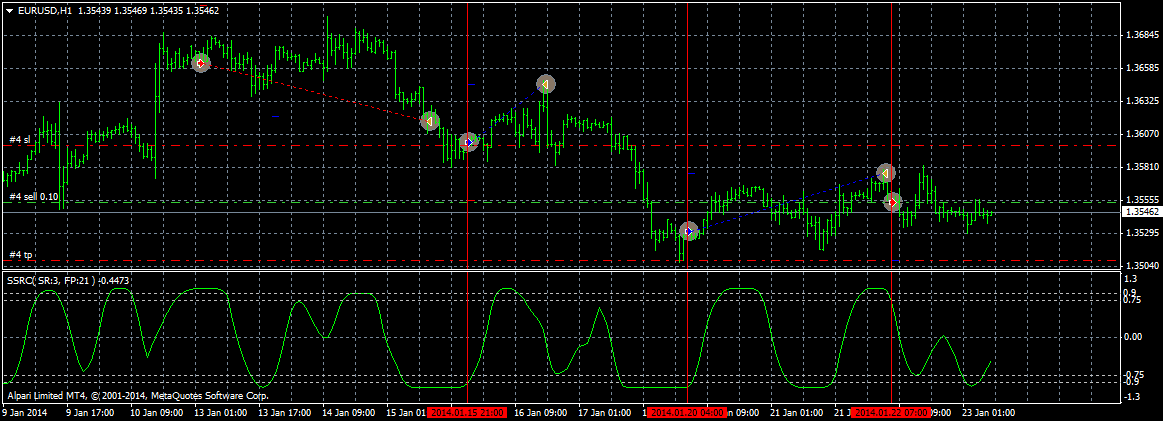Click price scale value 1.35555
1163x421 pixels.
pos(1143,200)
